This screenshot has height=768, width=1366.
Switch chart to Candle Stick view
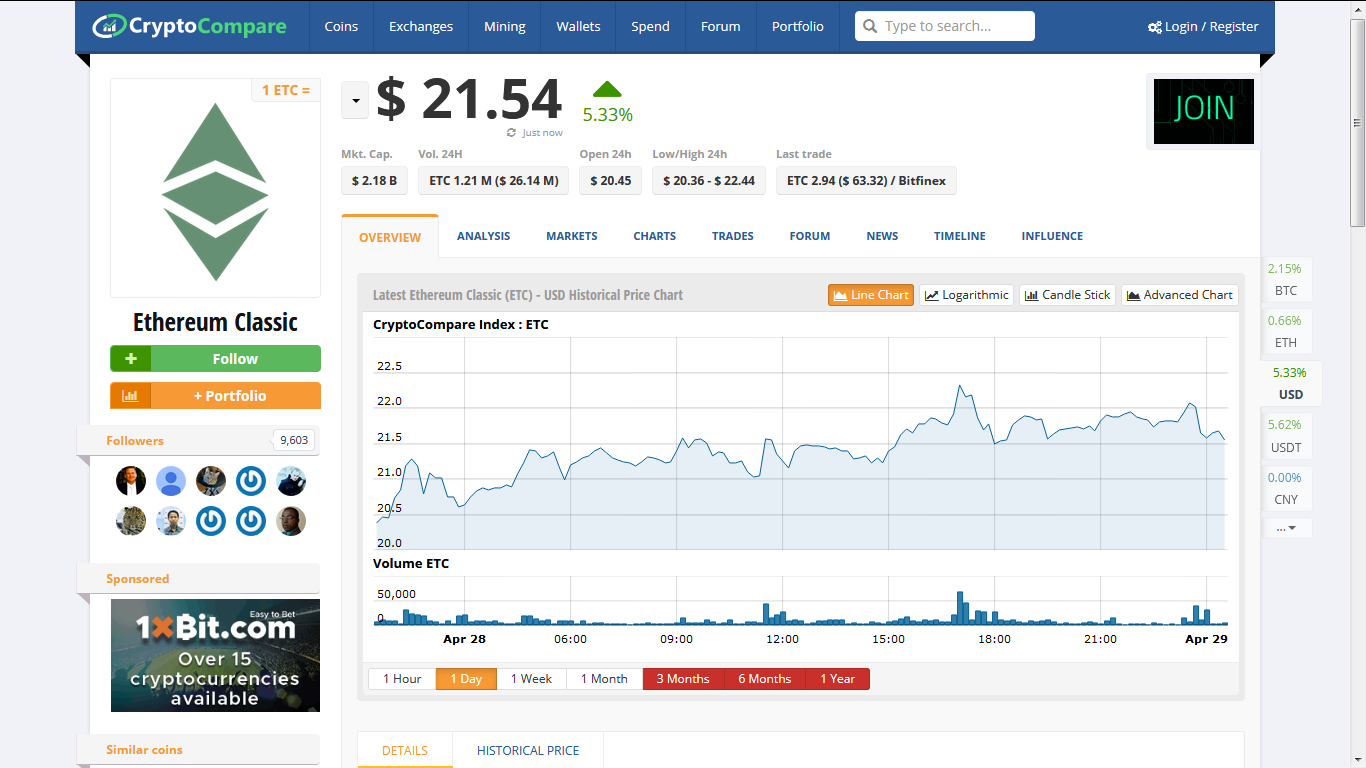[1067, 295]
